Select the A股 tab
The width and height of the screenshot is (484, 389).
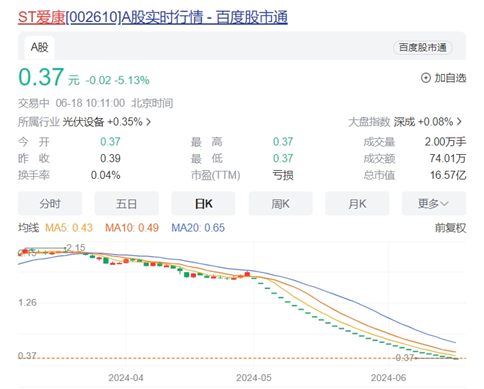click(40, 47)
